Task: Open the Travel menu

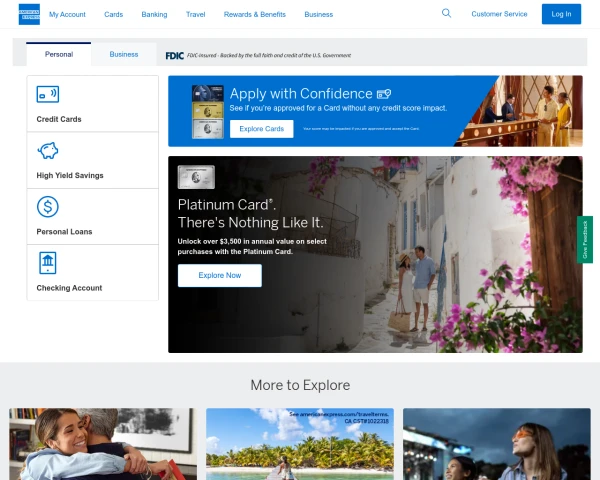Action: (x=196, y=15)
